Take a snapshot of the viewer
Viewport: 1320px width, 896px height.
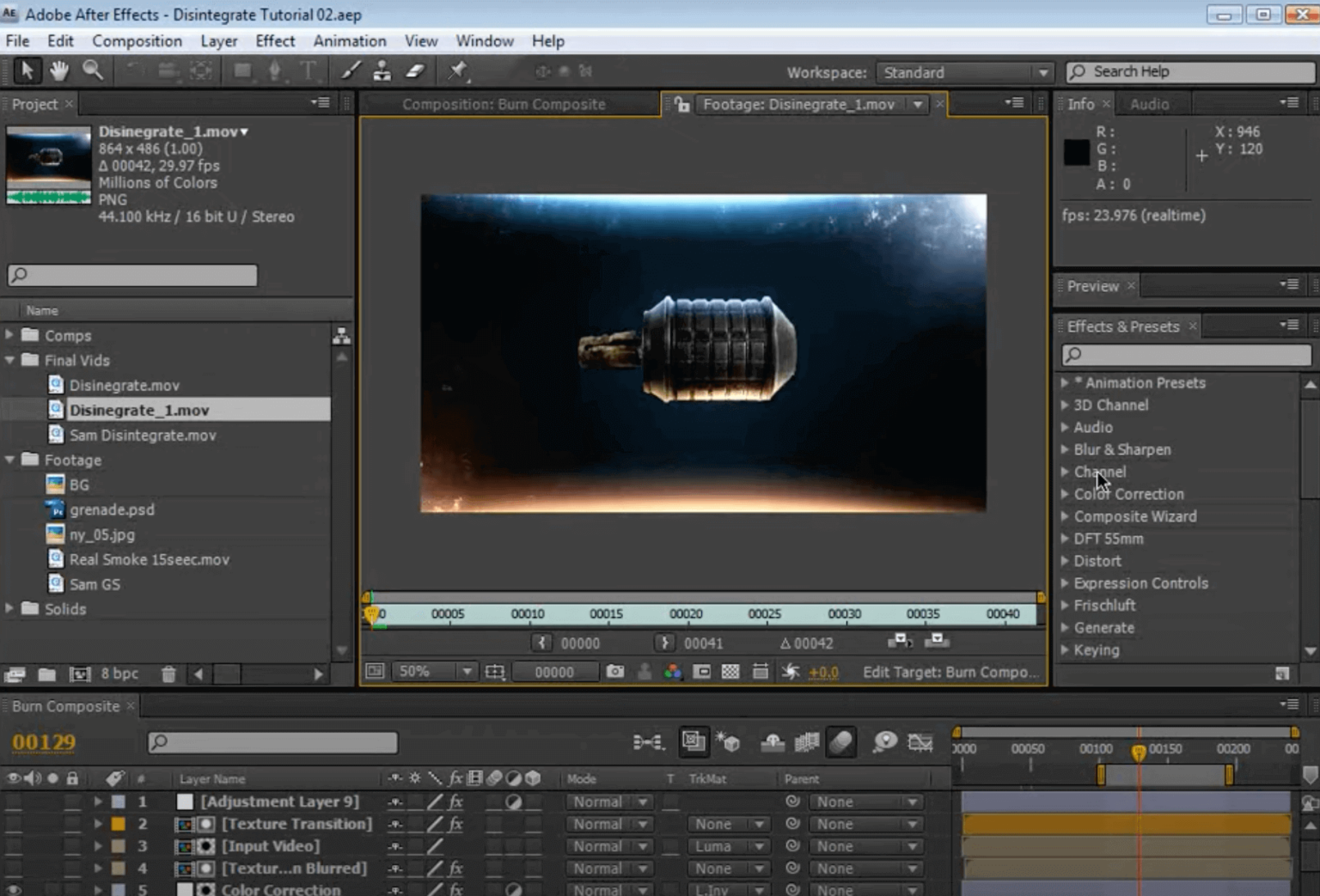[615, 672]
